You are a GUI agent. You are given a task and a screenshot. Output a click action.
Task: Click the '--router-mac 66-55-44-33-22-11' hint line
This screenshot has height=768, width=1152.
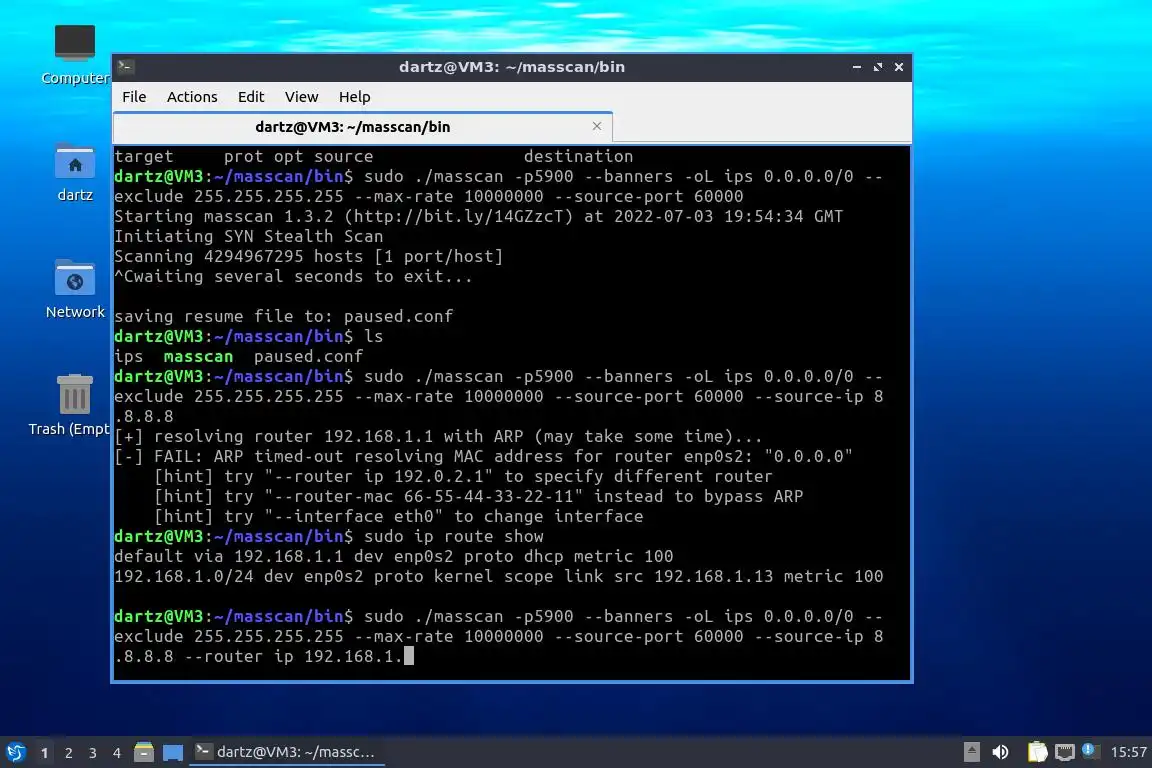tap(478, 497)
